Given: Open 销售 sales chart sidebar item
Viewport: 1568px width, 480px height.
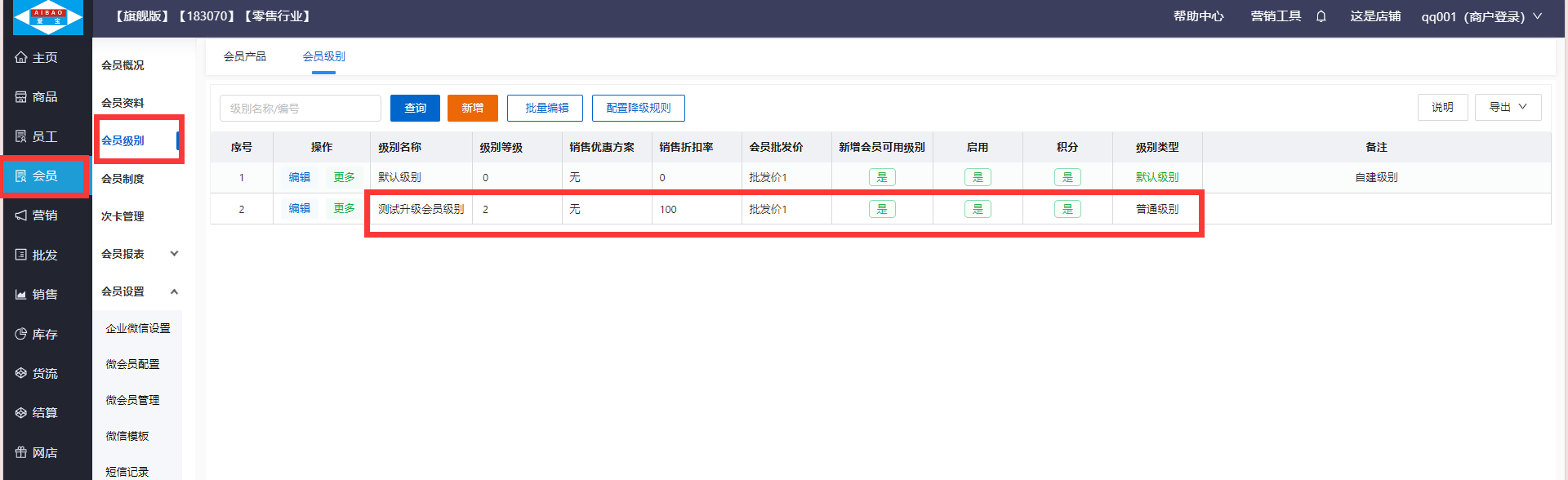Looking at the screenshot, I should [37, 295].
